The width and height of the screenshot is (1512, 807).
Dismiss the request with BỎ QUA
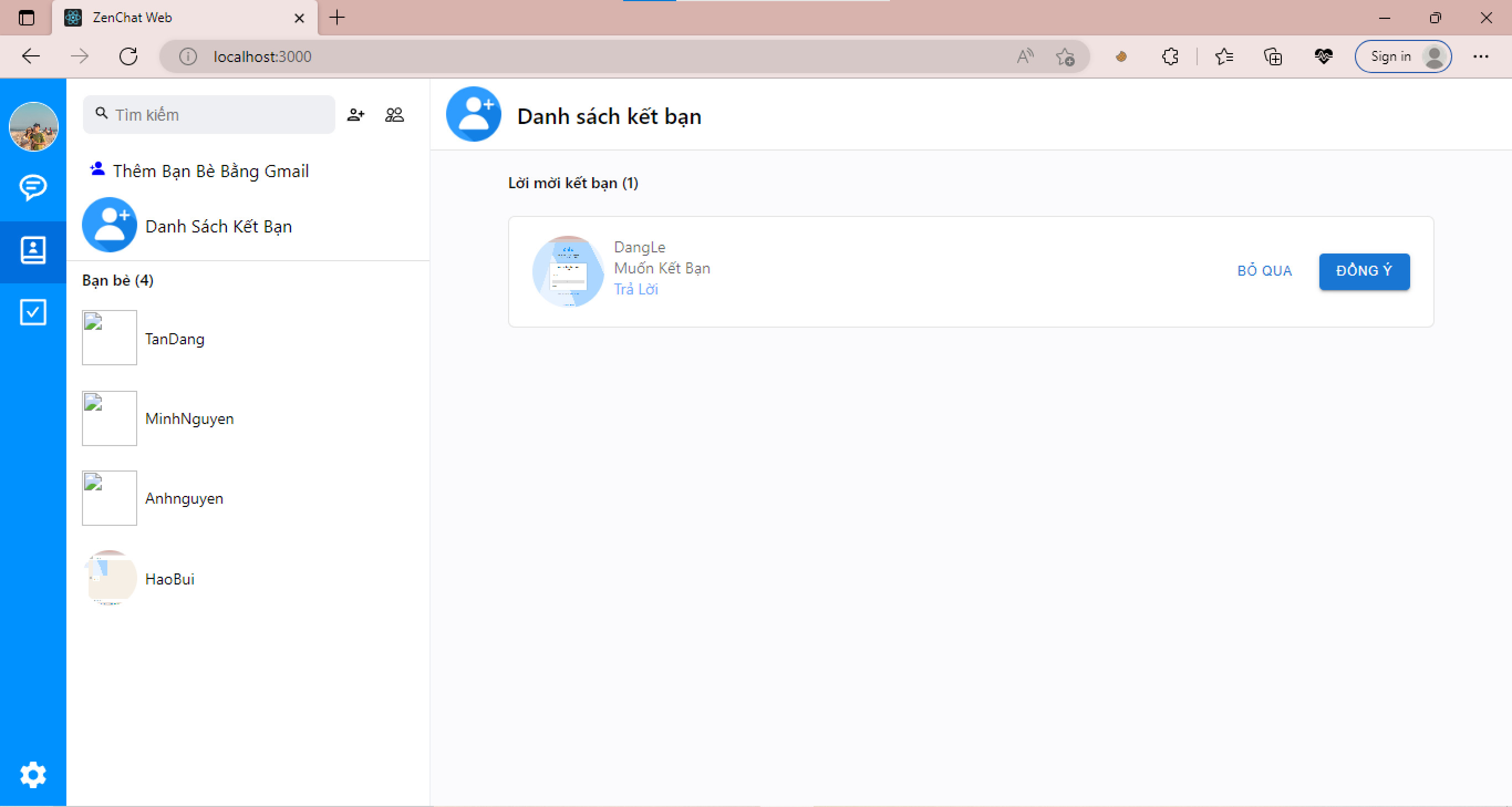click(1264, 271)
